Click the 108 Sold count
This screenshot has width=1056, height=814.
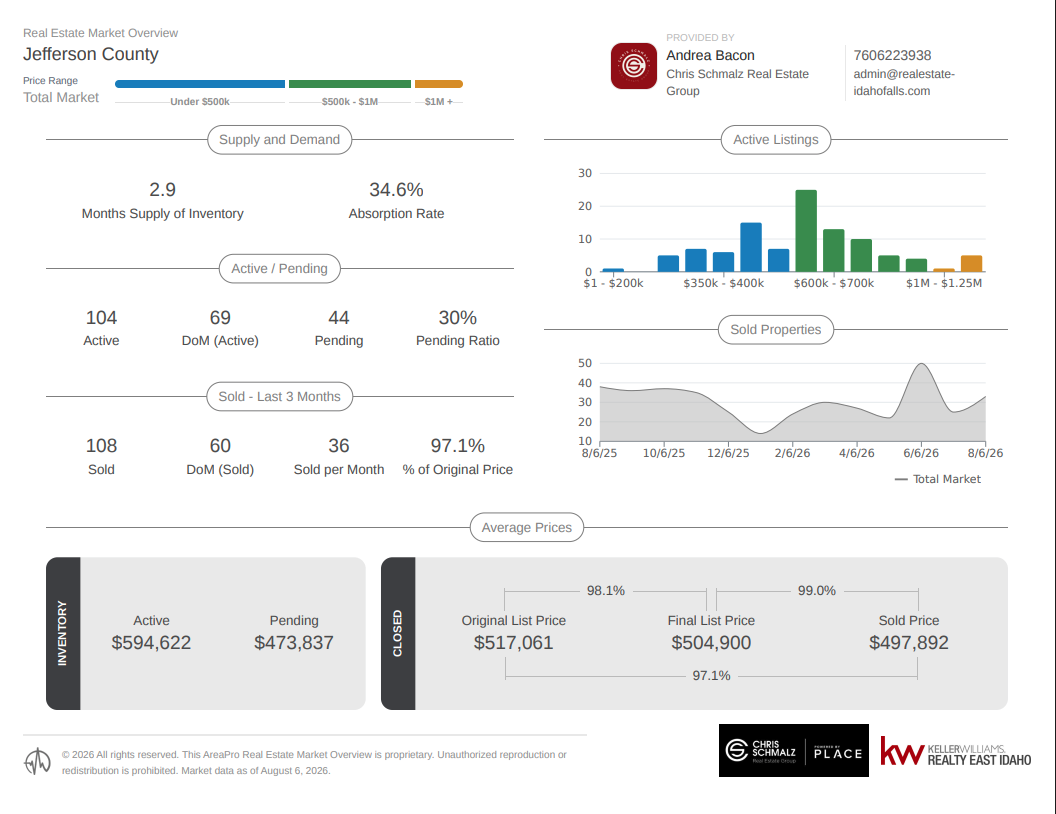pos(101,446)
